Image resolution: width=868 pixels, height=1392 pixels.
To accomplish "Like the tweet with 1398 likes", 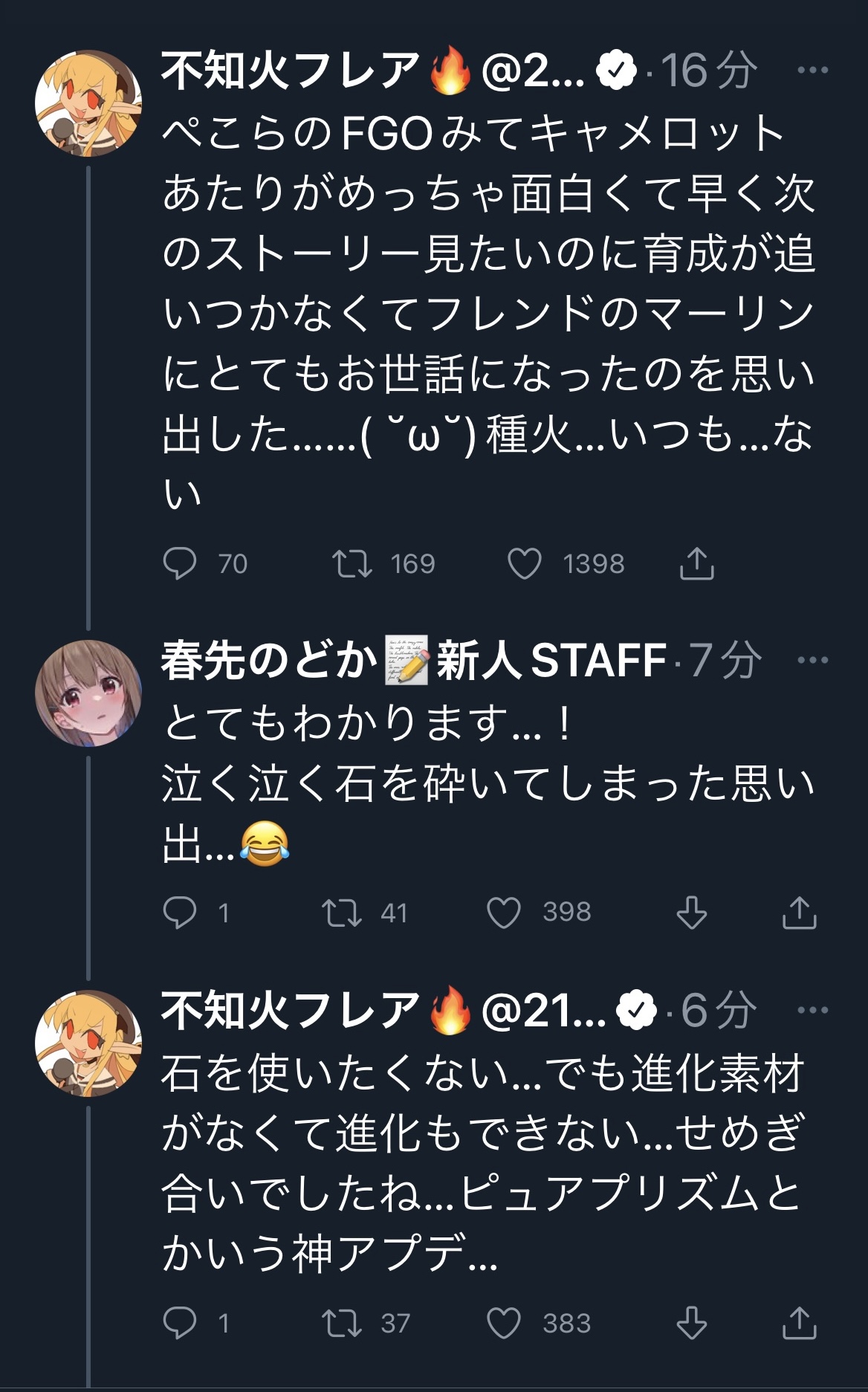I will [x=525, y=563].
